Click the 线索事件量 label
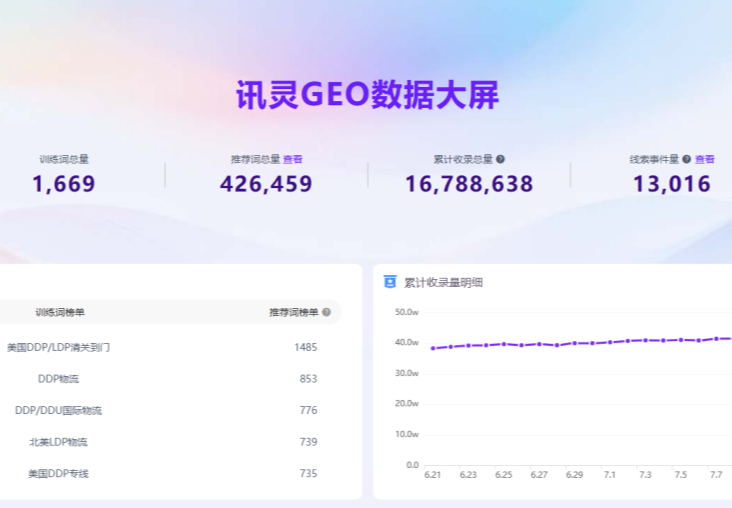 pos(654,159)
